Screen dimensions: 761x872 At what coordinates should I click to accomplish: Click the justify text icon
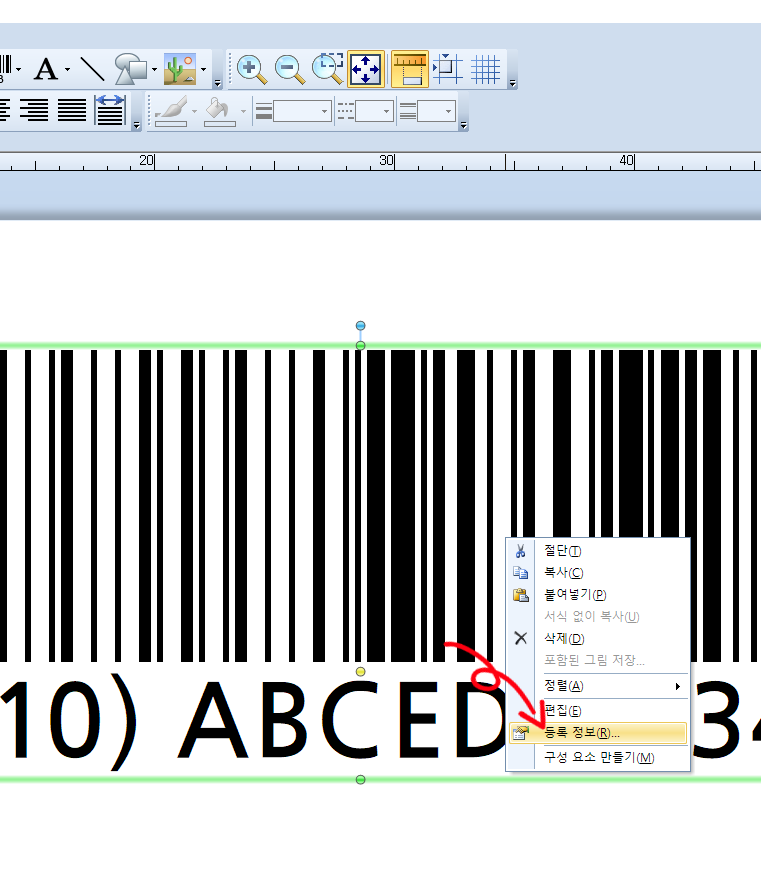pyautogui.click(x=72, y=110)
